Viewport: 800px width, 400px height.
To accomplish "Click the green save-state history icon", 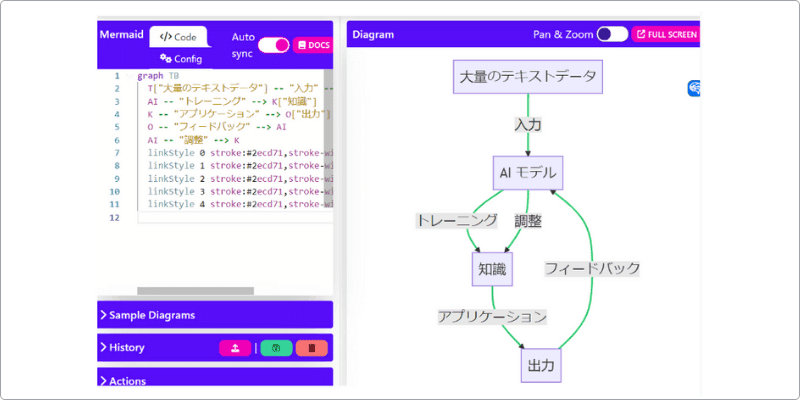I will click(x=276, y=348).
